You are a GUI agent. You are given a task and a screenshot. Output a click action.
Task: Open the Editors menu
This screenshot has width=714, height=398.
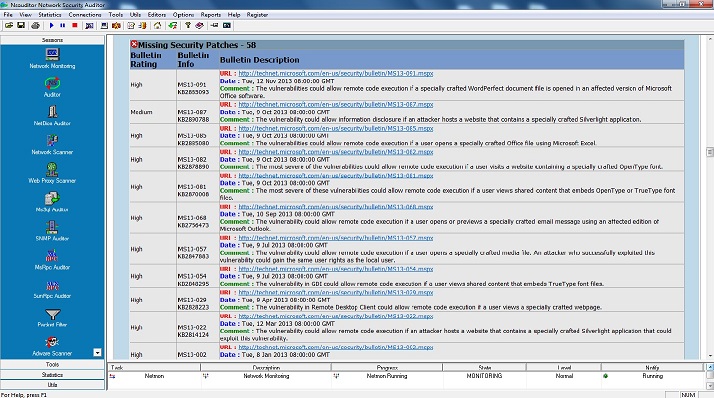pyautogui.click(x=157, y=15)
